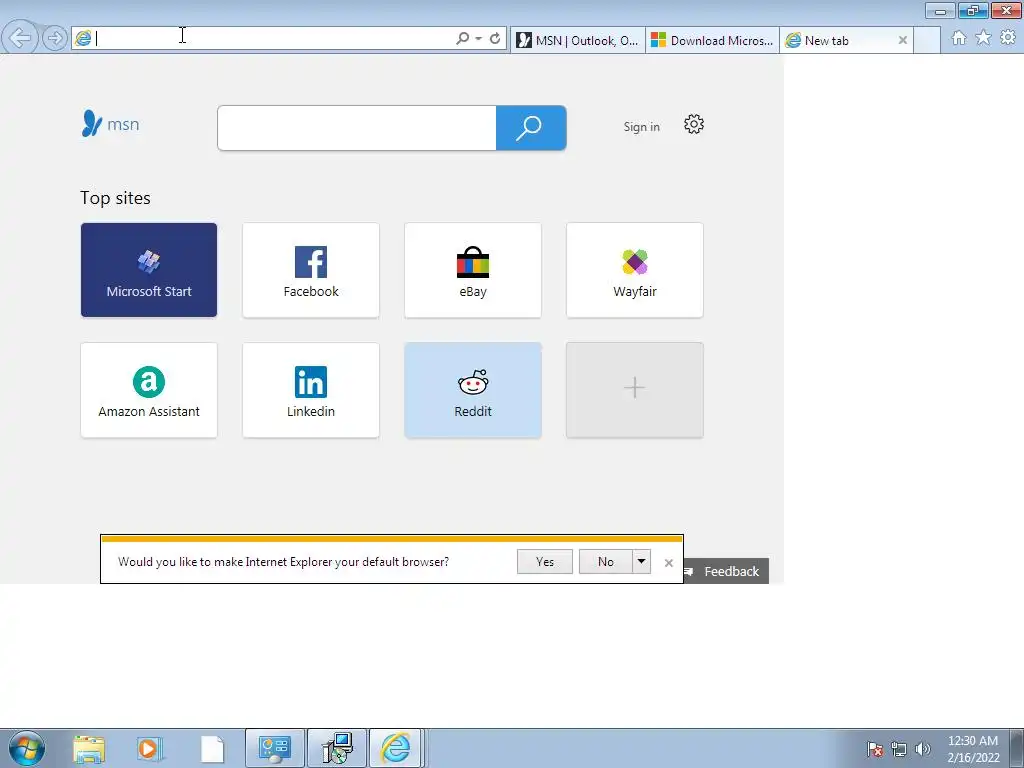
Task: Click the browser Forward arrow button
Action: coord(55,39)
